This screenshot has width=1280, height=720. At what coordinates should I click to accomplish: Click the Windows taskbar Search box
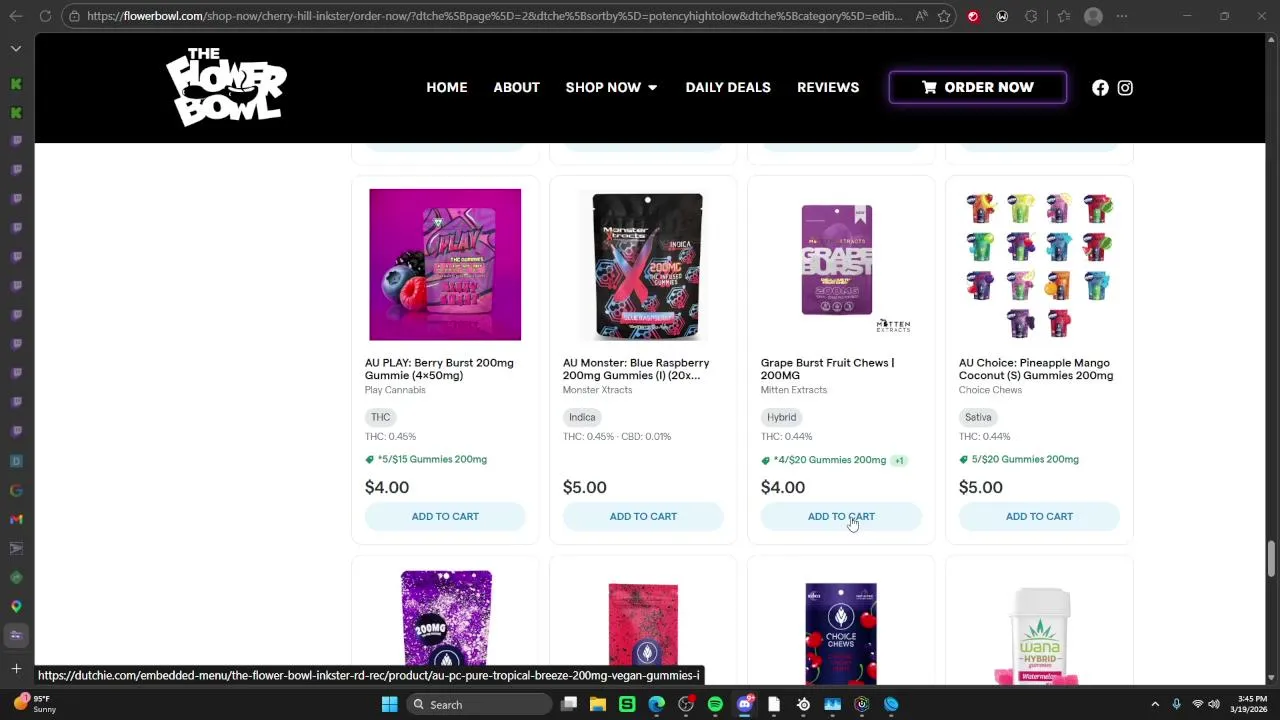pos(480,704)
